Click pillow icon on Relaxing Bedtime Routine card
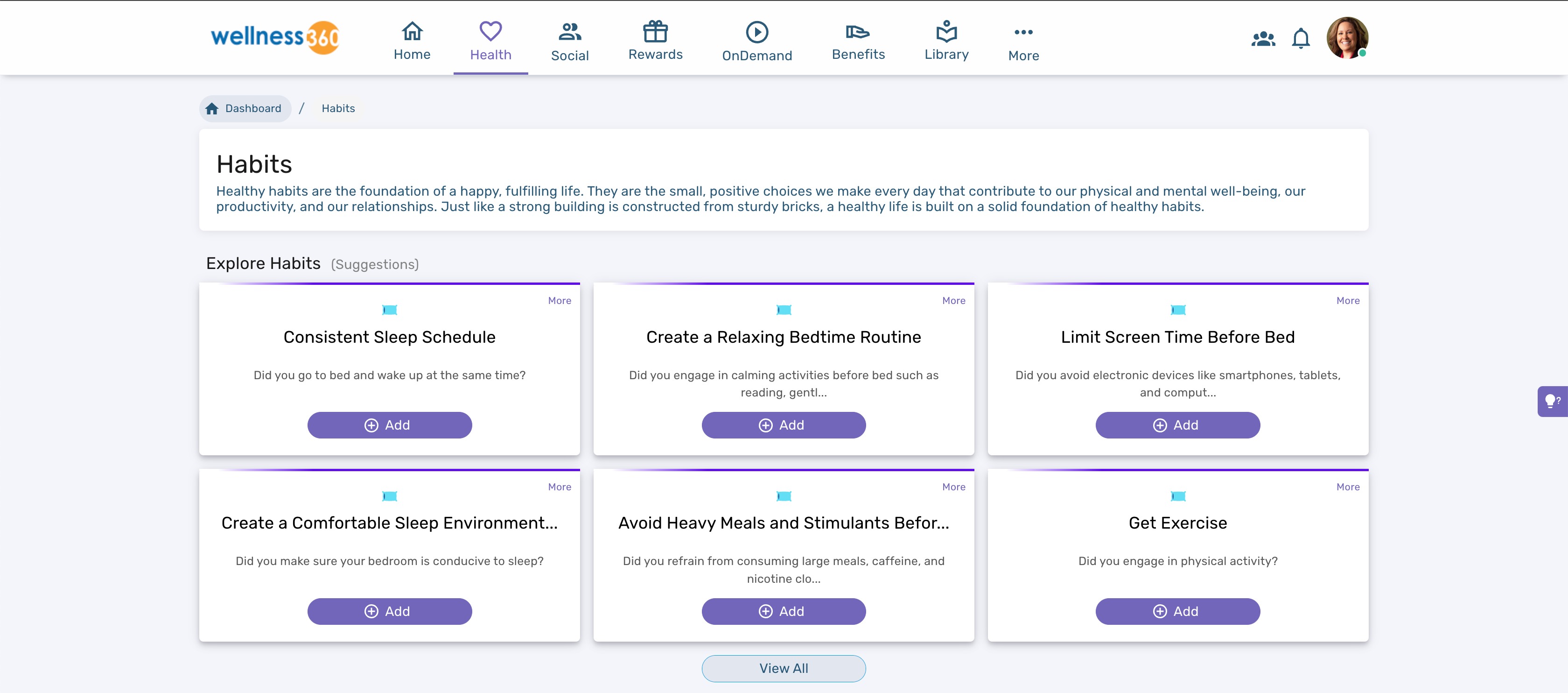Image resolution: width=1568 pixels, height=693 pixels. point(784,310)
